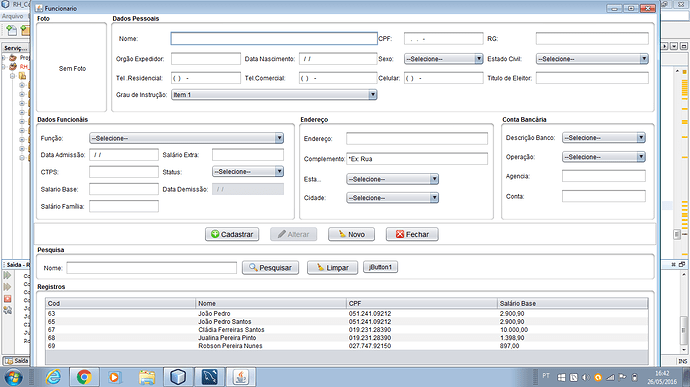Viewport: 690px width, 387px height.
Task: Open the MySQL Workbench taskbar icon
Action: pos(209,377)
